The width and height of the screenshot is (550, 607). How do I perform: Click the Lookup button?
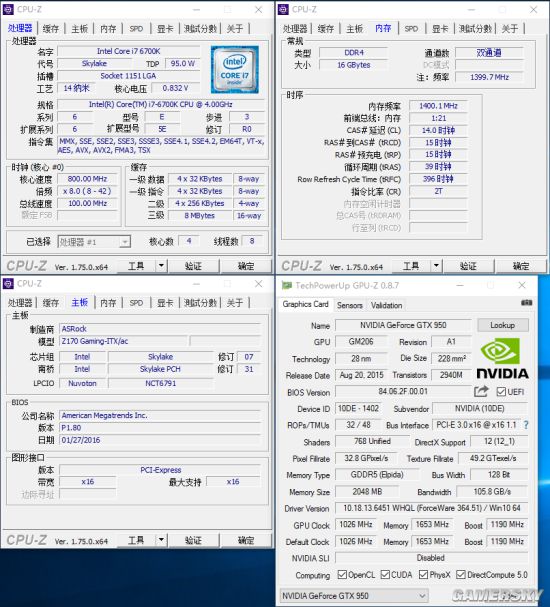pos(502,325)
